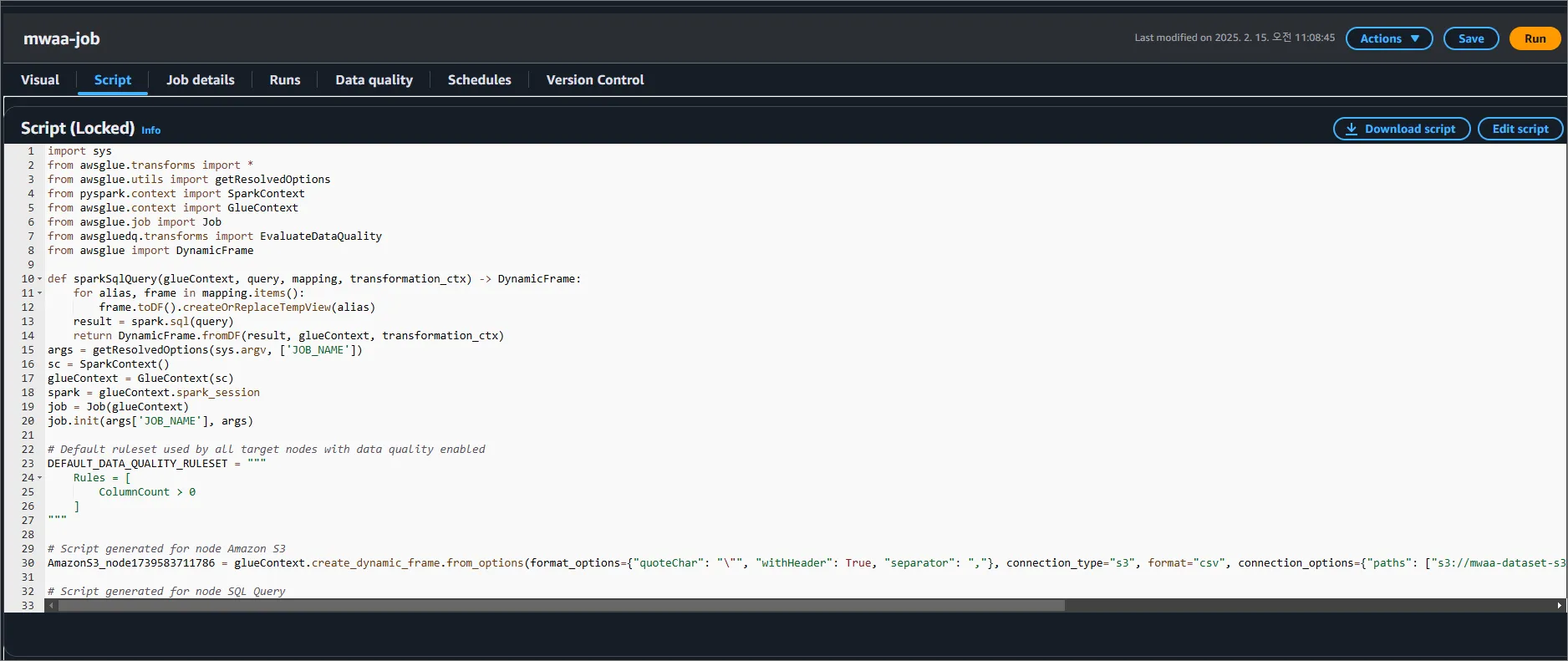Click 'job = Job(glueContext)' line 19

119,407
